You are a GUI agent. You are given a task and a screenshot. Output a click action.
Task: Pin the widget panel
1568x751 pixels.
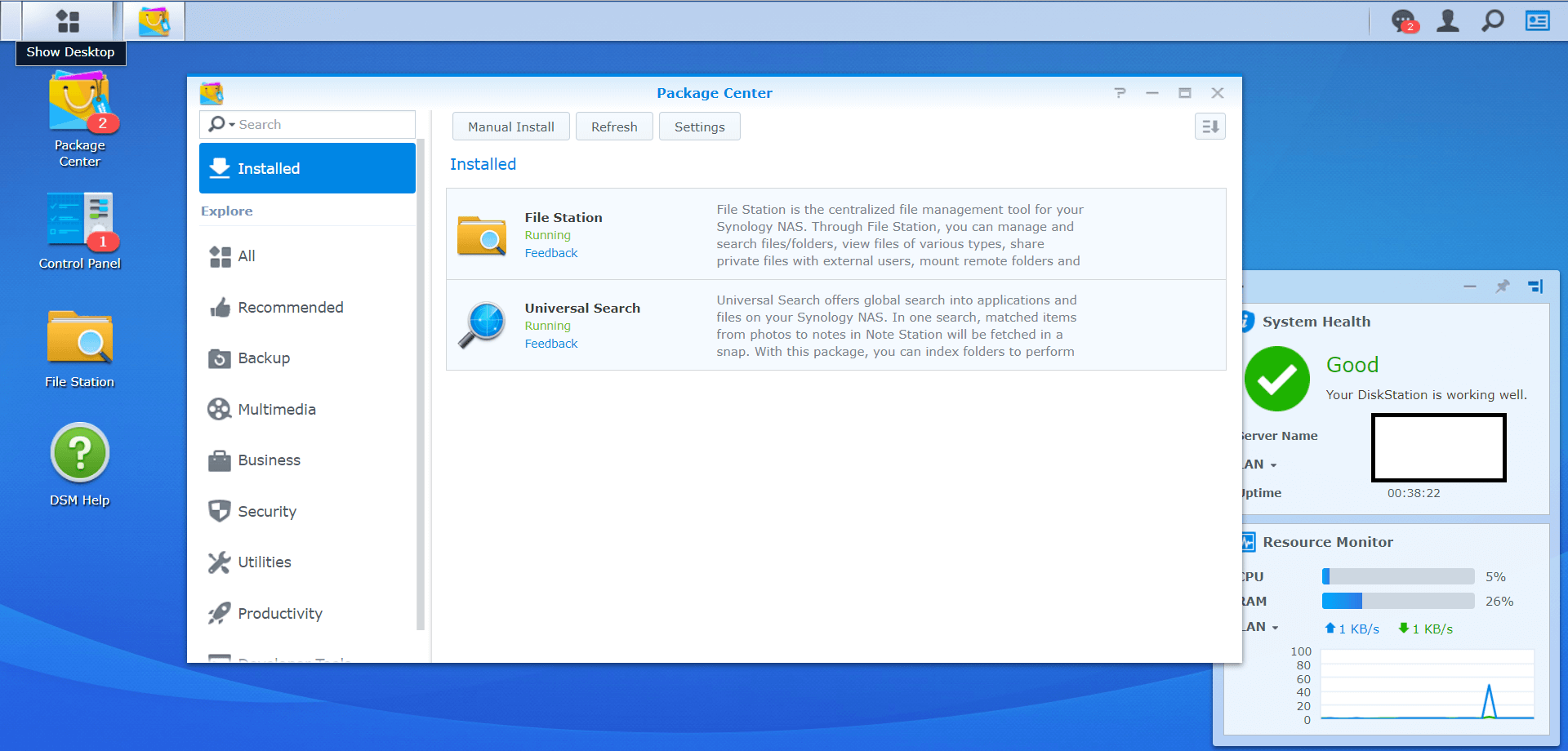click(x=1503, y=287)
